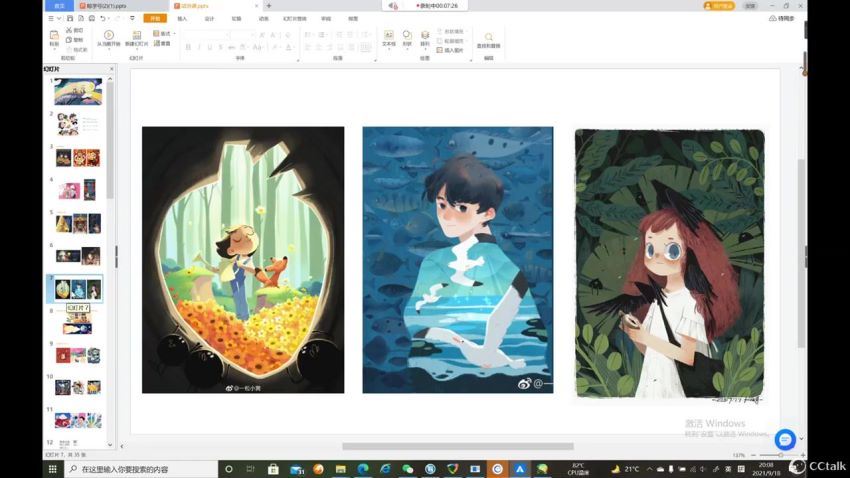The image size is (850, 478).
Task: Open Find and Replace magnifier icon
Action: coord(488,37)
